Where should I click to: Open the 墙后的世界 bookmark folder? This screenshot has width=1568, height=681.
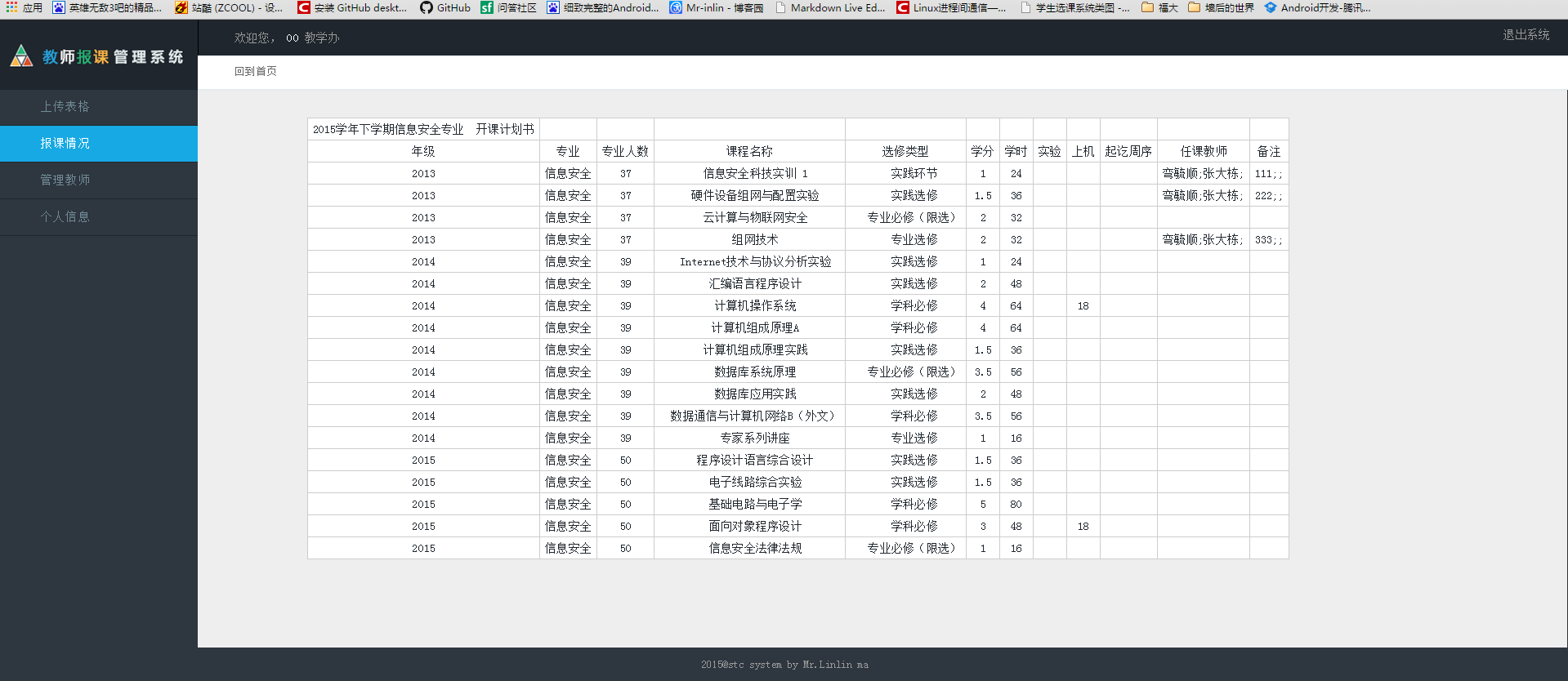[1222, 7]
